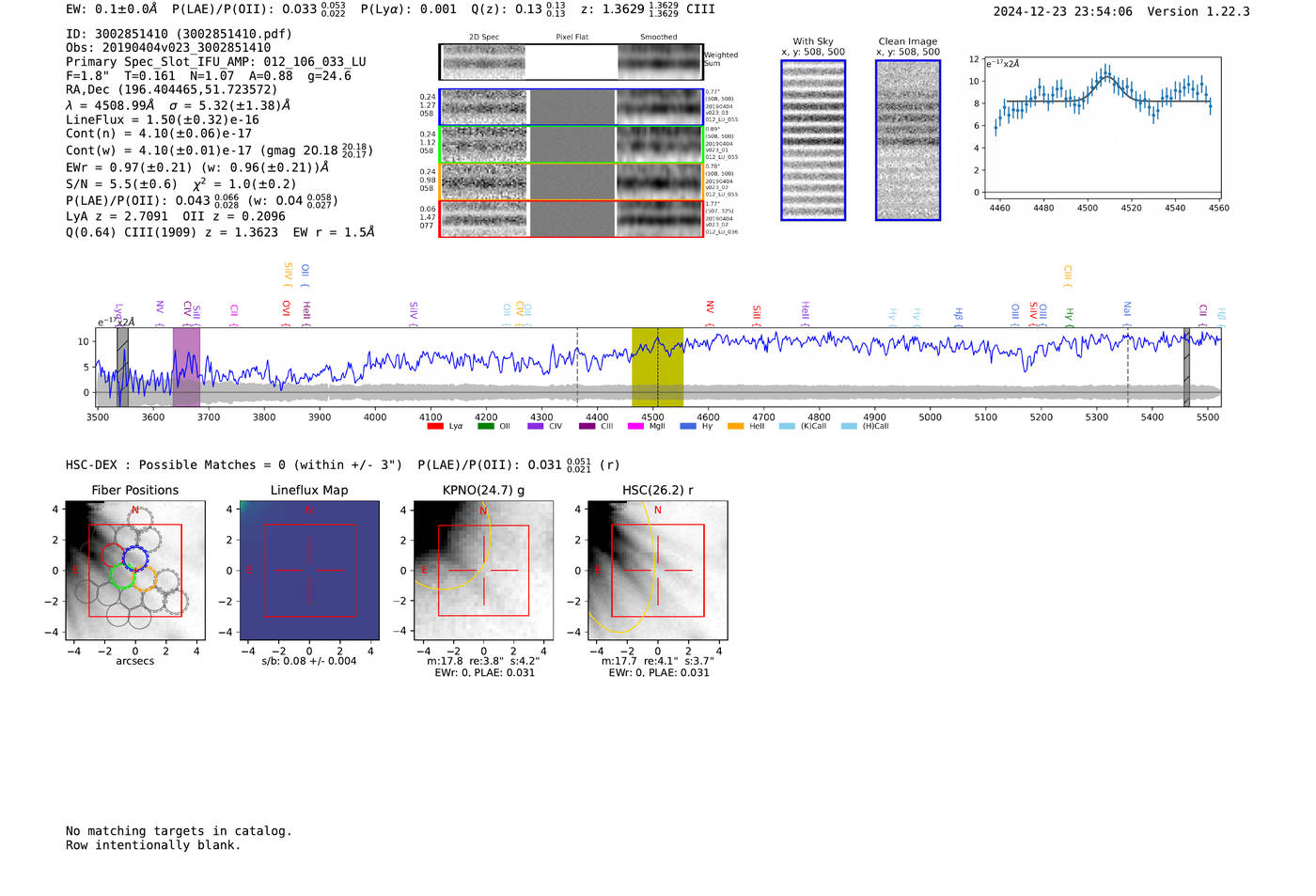
Task: Click the Q(0.64) CIII(1909) line
Action: 220,232
